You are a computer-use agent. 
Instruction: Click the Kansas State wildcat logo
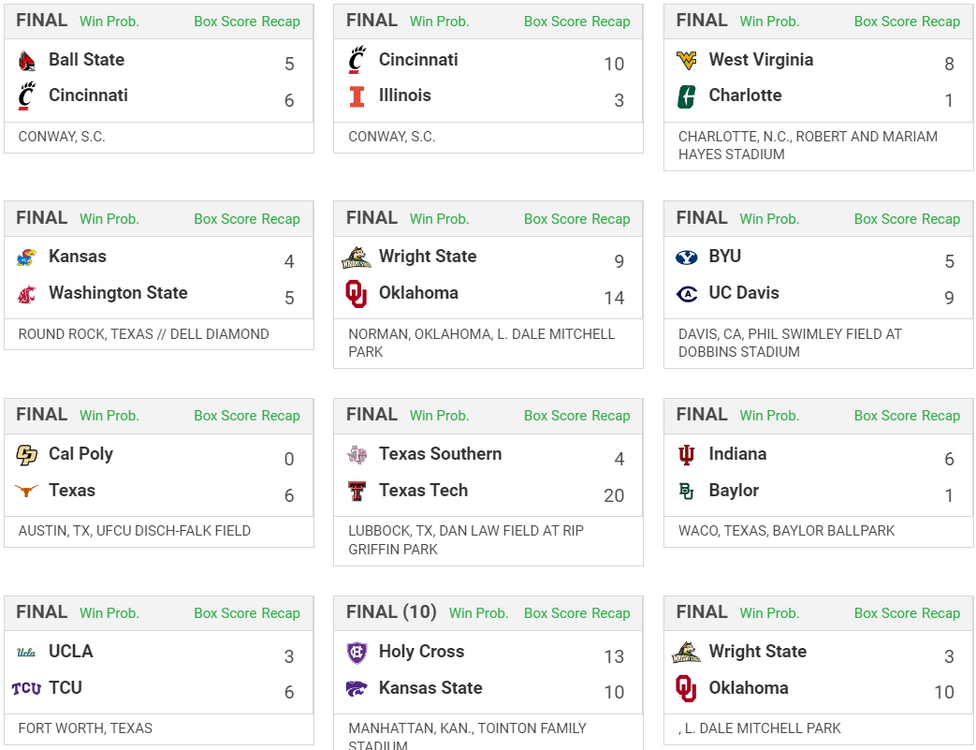tap(357, 688)
